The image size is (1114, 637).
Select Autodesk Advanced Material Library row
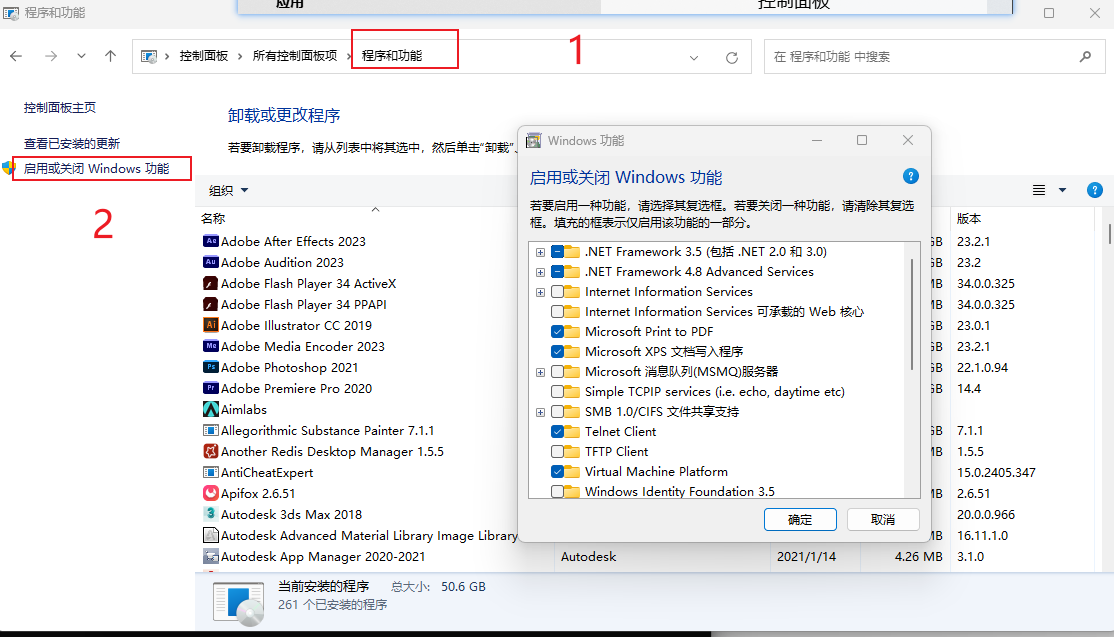point(369,535)
